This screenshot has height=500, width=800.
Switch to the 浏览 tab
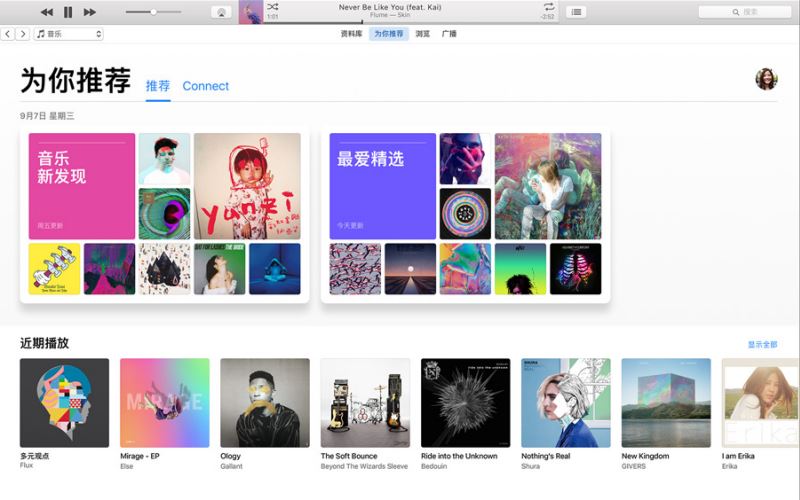click(x=422, y=34)
